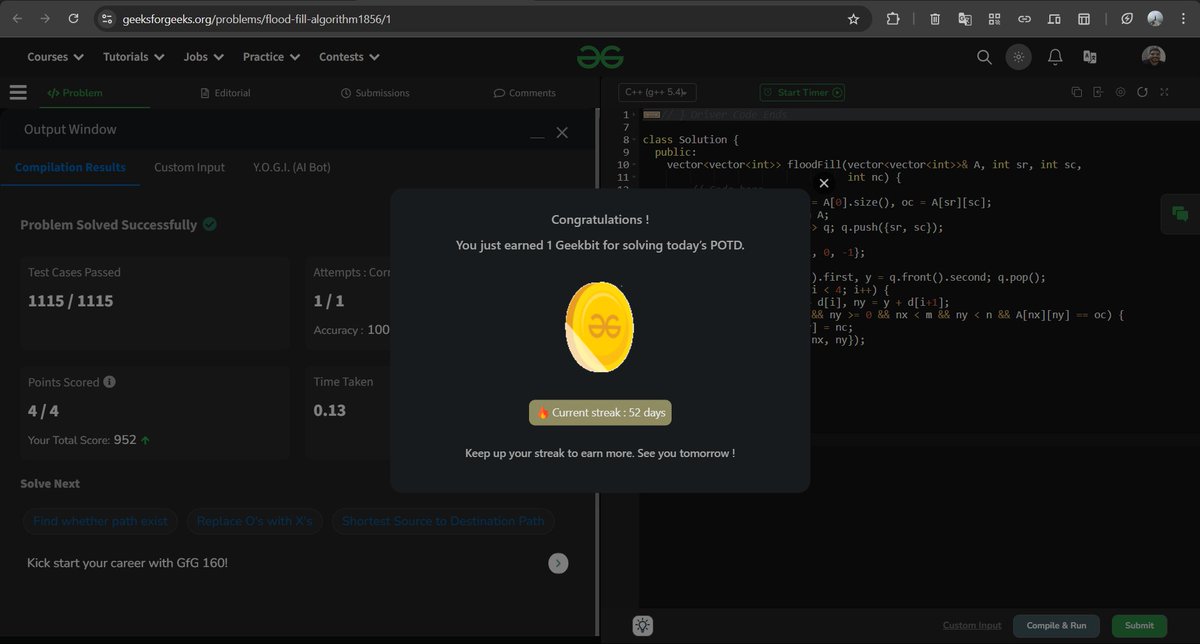Reset the code with the refresh icon
Screen dimensions: 1200x644
point(1142,92)
